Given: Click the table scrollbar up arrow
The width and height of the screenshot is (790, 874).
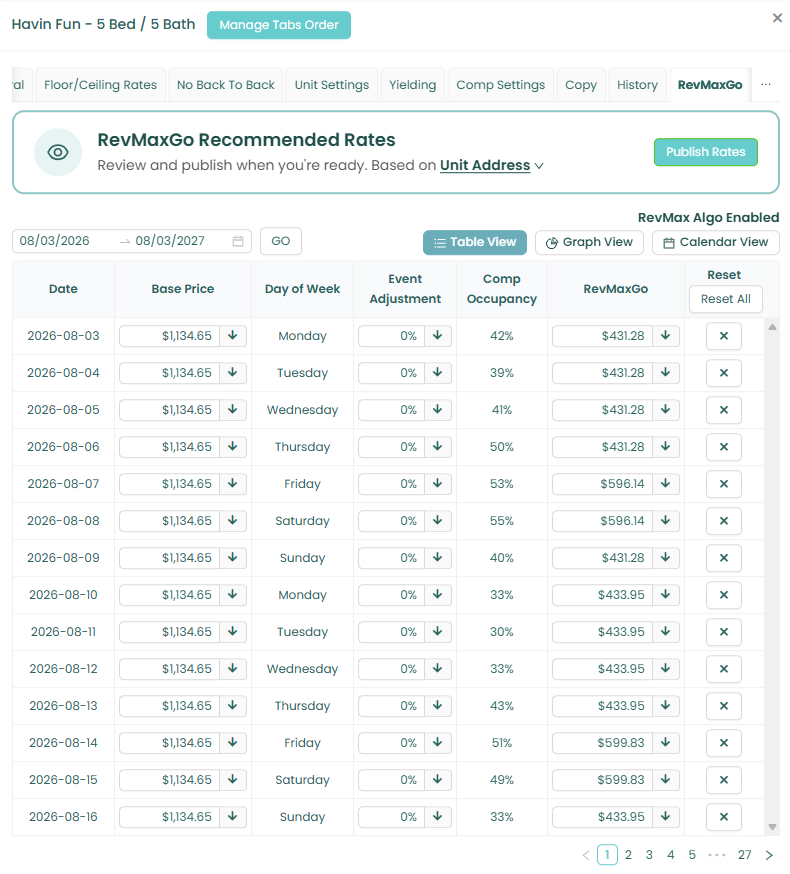Looking at the screenshot, I should coord(772,327).
